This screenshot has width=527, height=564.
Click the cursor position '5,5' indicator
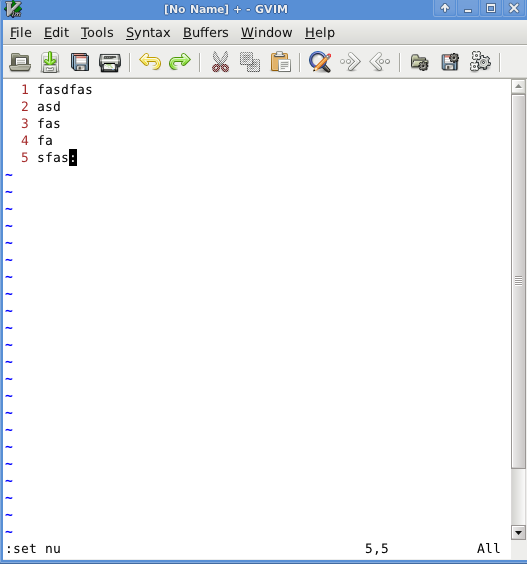[x=377, y=549]
